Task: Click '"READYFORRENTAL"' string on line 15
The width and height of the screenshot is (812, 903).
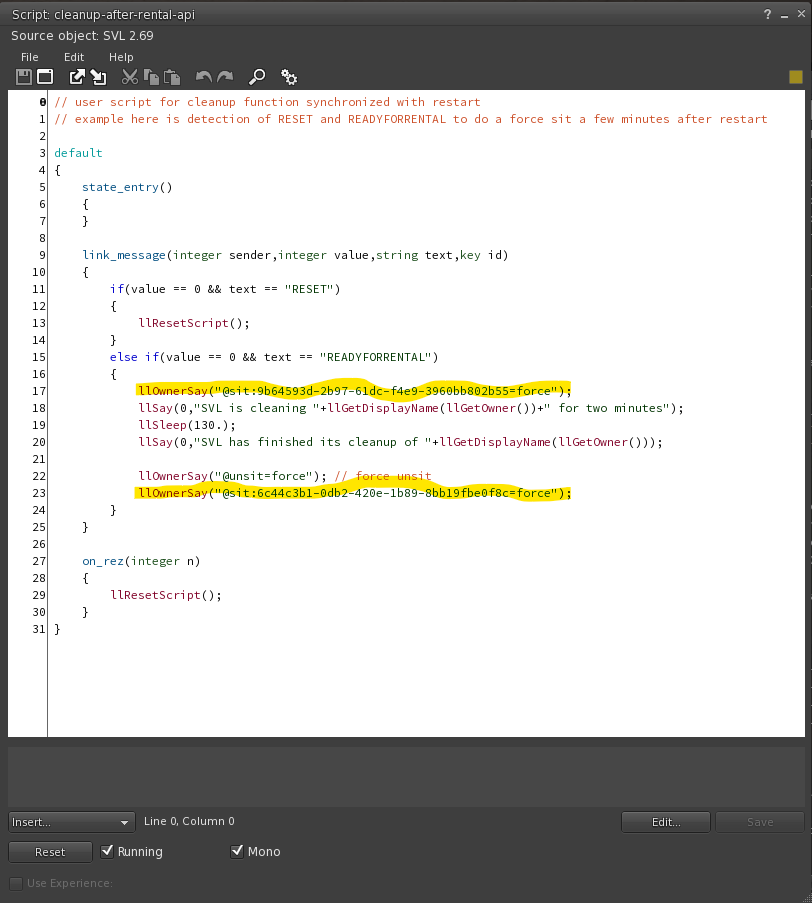Action: coord(375,357)
